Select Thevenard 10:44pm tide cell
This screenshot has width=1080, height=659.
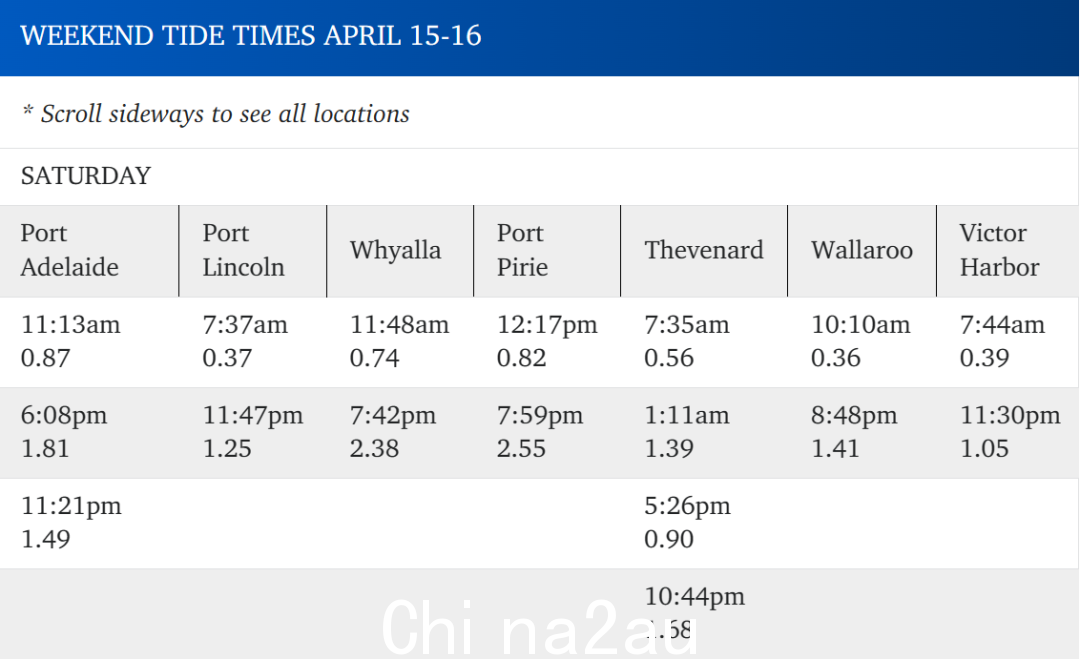(704, 614)
